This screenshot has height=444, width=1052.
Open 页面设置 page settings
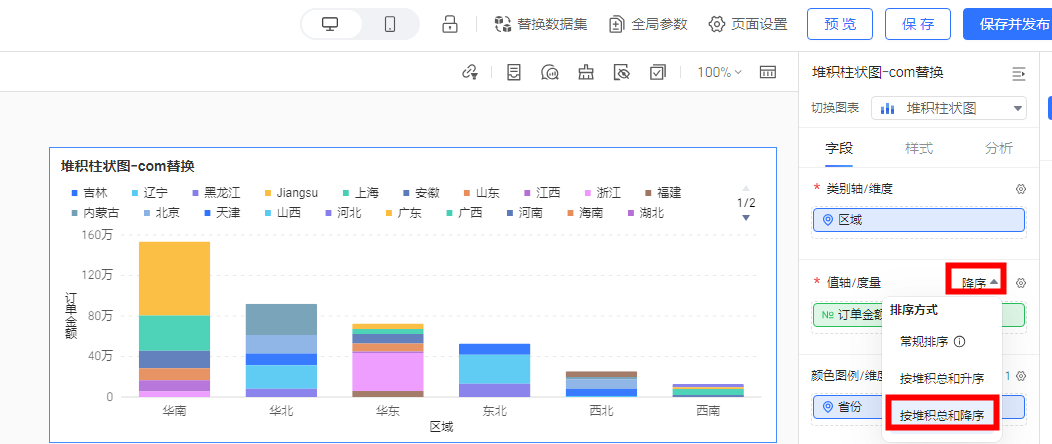coord(748,24)
